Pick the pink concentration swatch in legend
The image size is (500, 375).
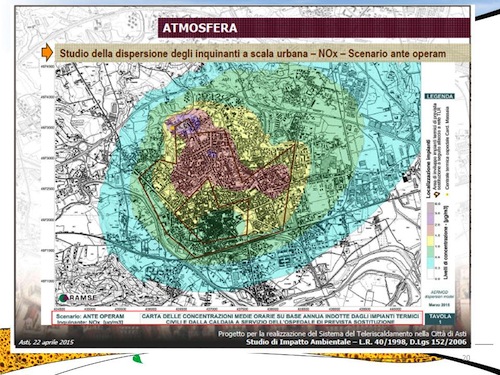click(x=430, y=230)
